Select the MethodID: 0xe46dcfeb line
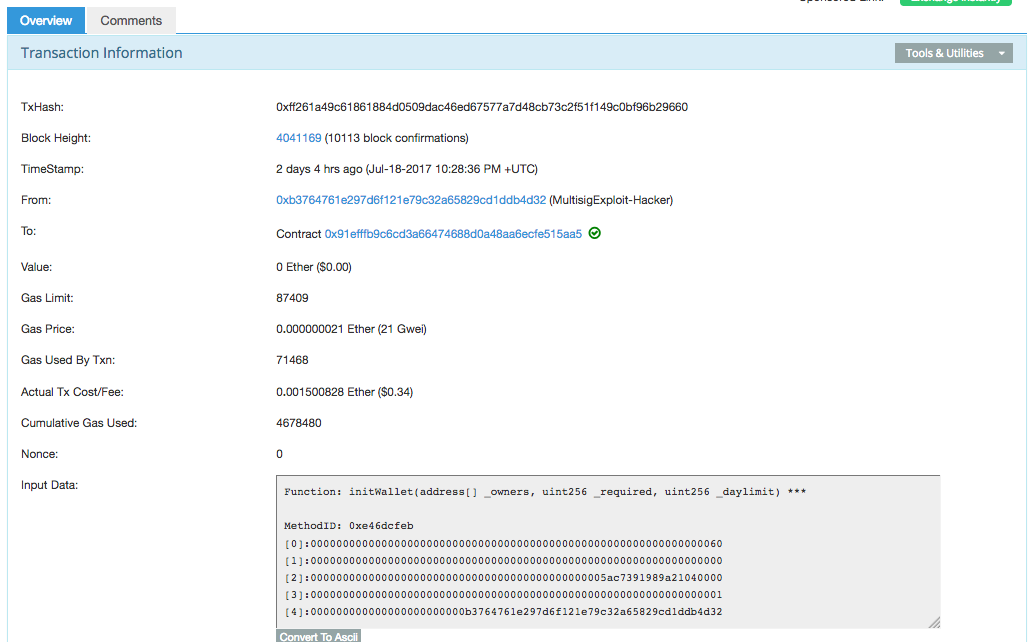1033x642 pixels. point(349,525)
